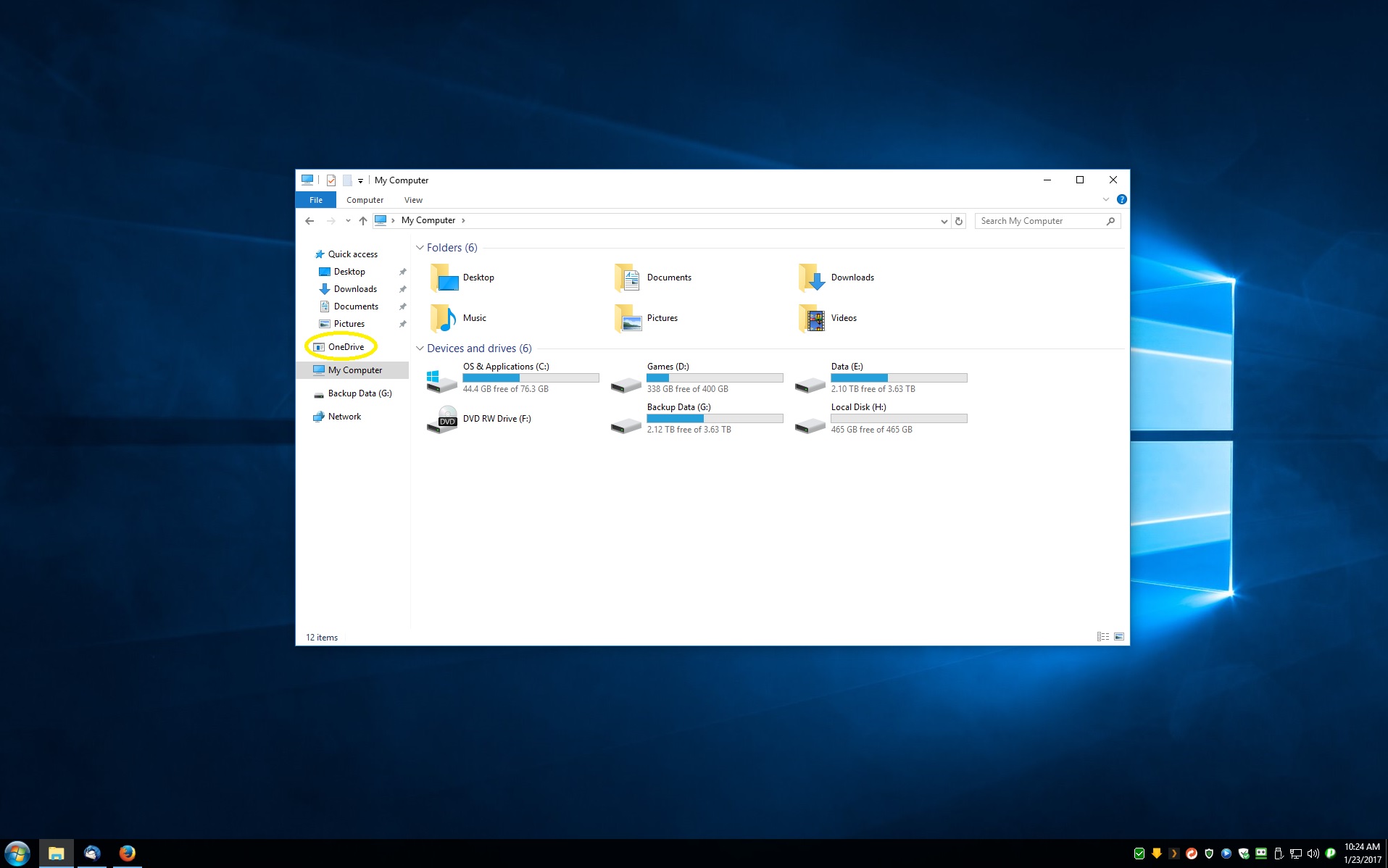Image resolution: width=1388 pixels, height=868 pixels.
Task: Unpin Desktop from Quick access
Action: 403,272
